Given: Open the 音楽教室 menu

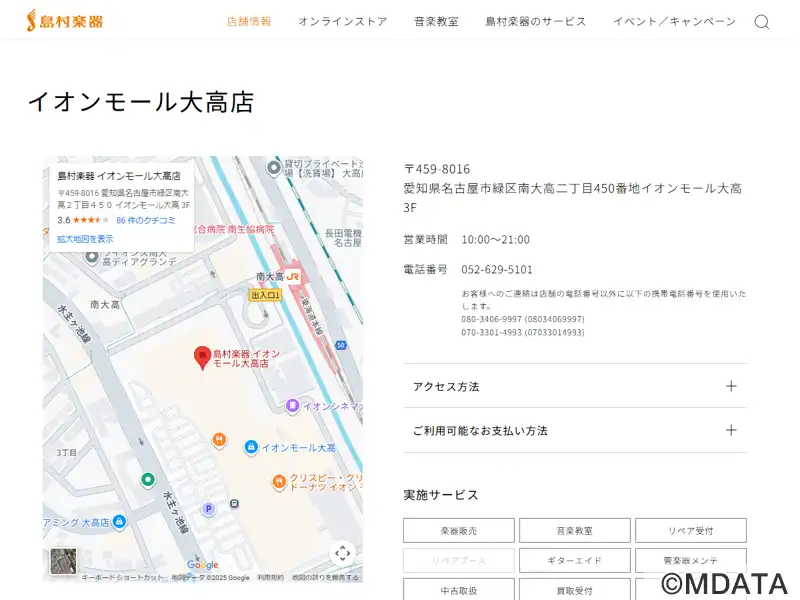Looking at the screenshot, I should (x=436, y=21).
